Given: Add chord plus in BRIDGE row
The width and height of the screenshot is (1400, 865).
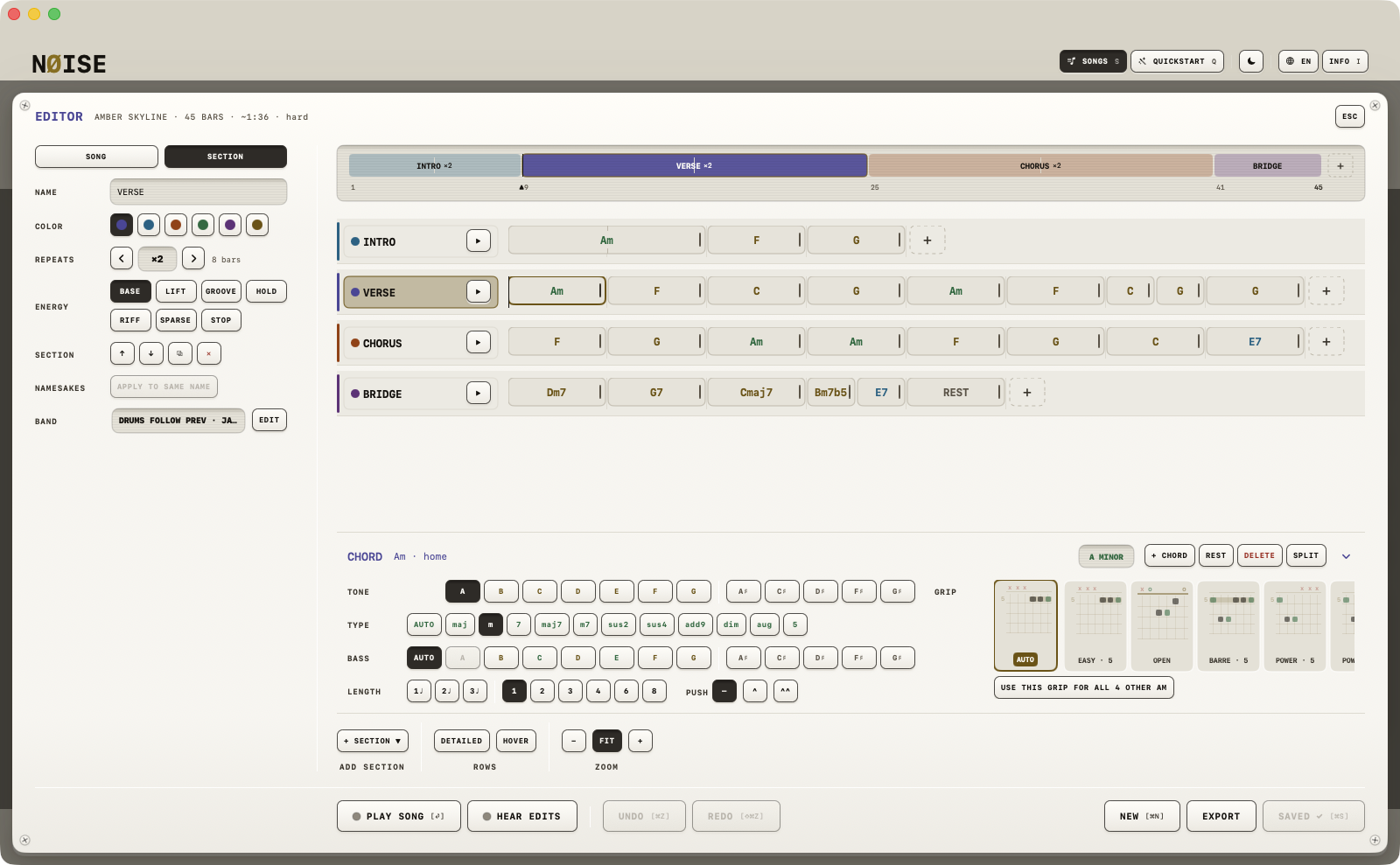Looking at the screenshot, I should pos(1027,393).
